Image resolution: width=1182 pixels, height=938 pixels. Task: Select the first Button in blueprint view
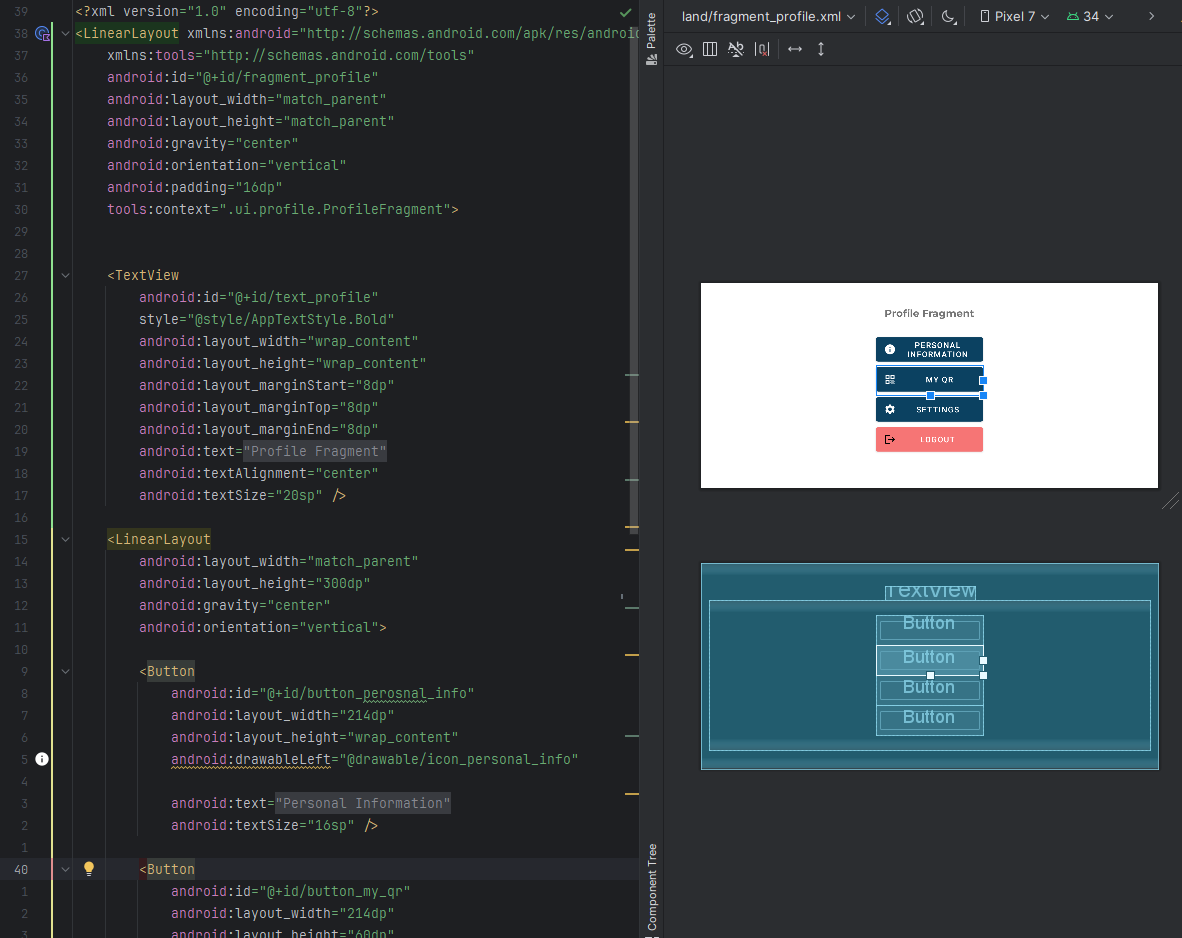929,629
